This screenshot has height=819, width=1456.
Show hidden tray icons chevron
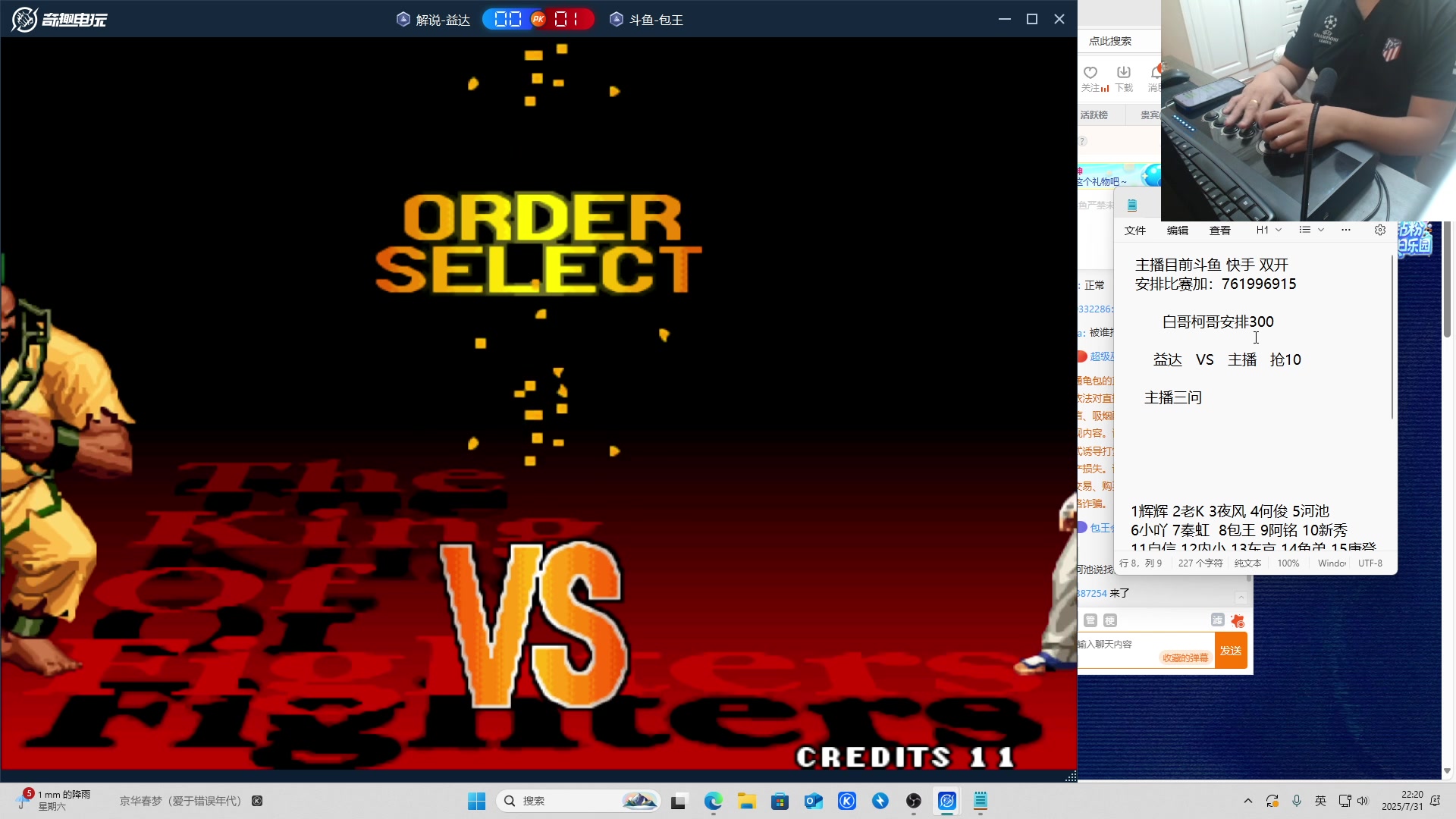coord(1247,801)
